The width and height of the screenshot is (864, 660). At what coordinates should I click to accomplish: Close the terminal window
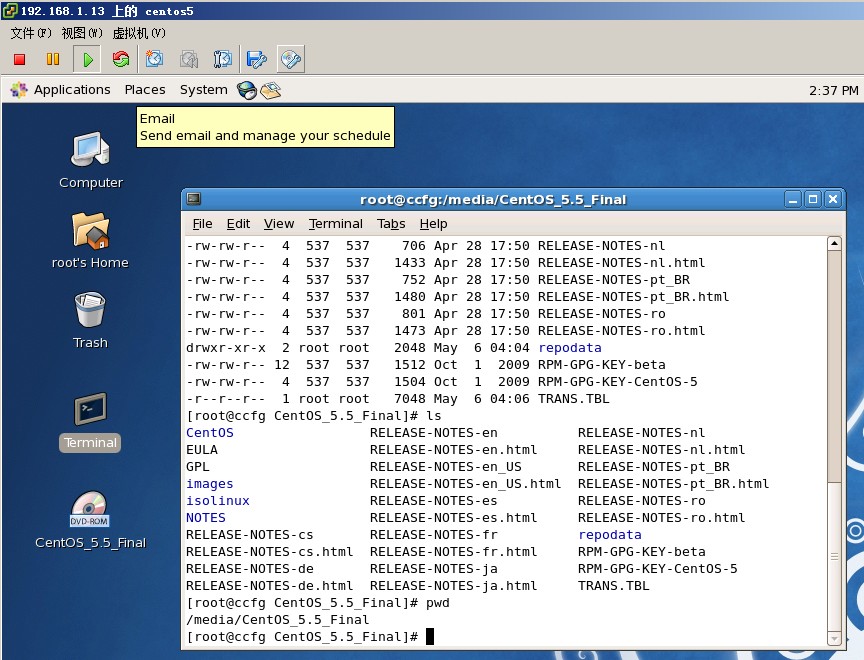[833, 199]
